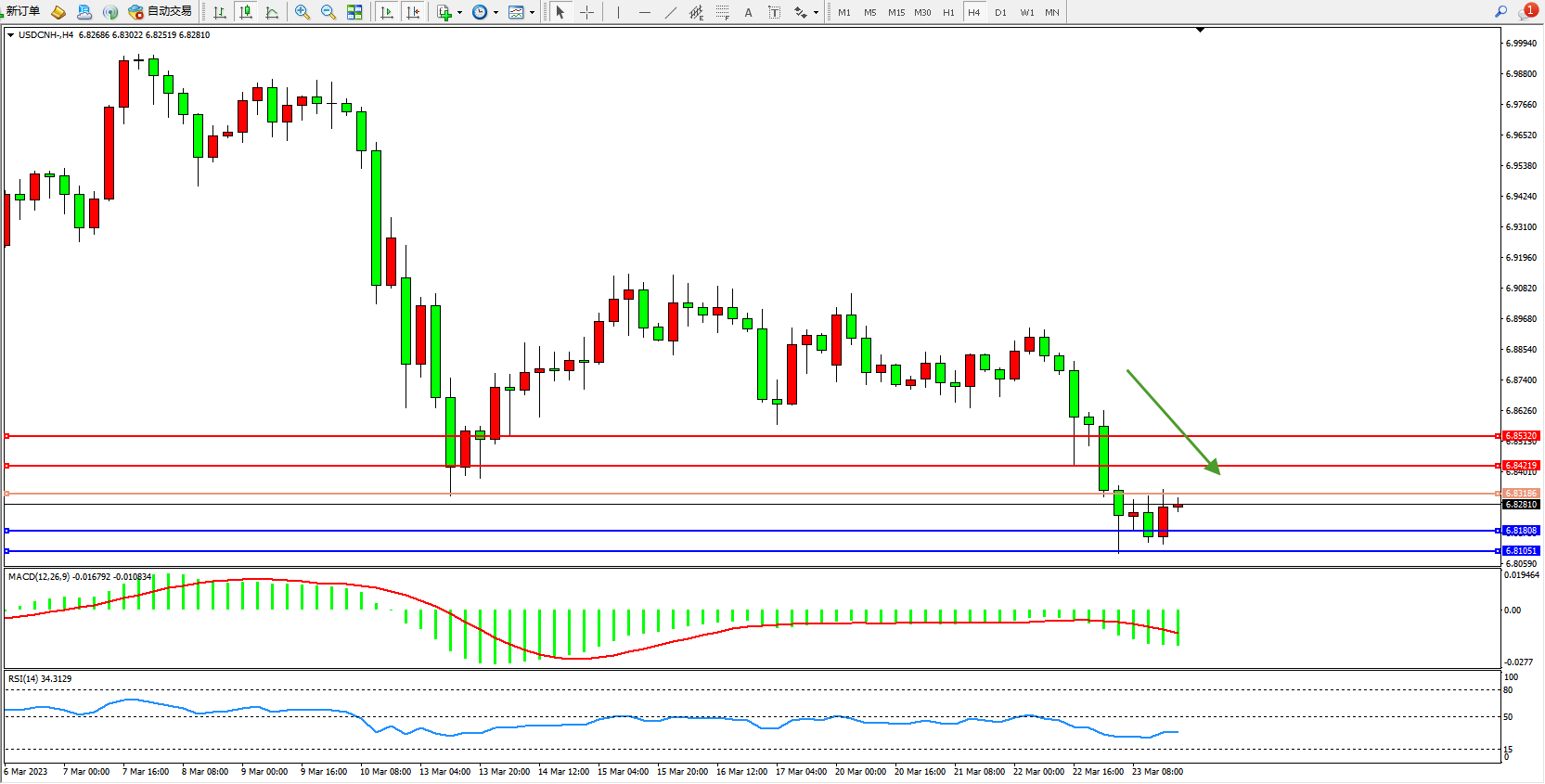This screenshot has width=1545, height=784.
Task: Open the Indicators list dropdown arrow
Action: tap(459, 13)
